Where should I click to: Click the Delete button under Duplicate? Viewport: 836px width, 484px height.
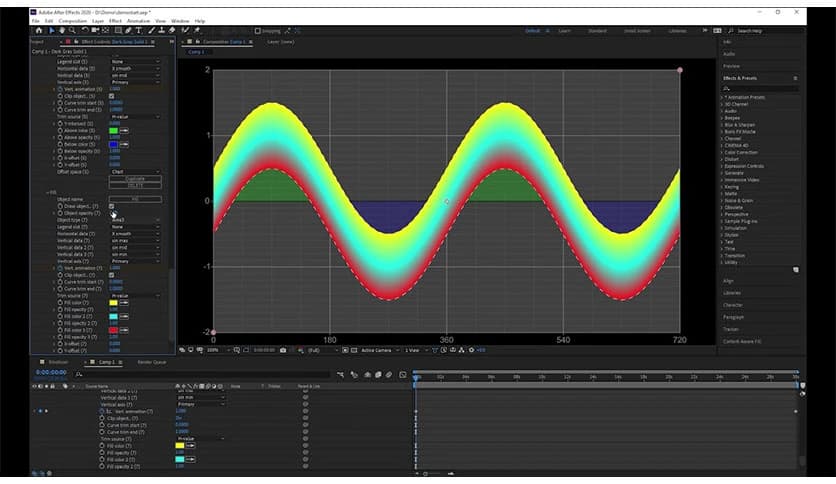tap(135, 185)
